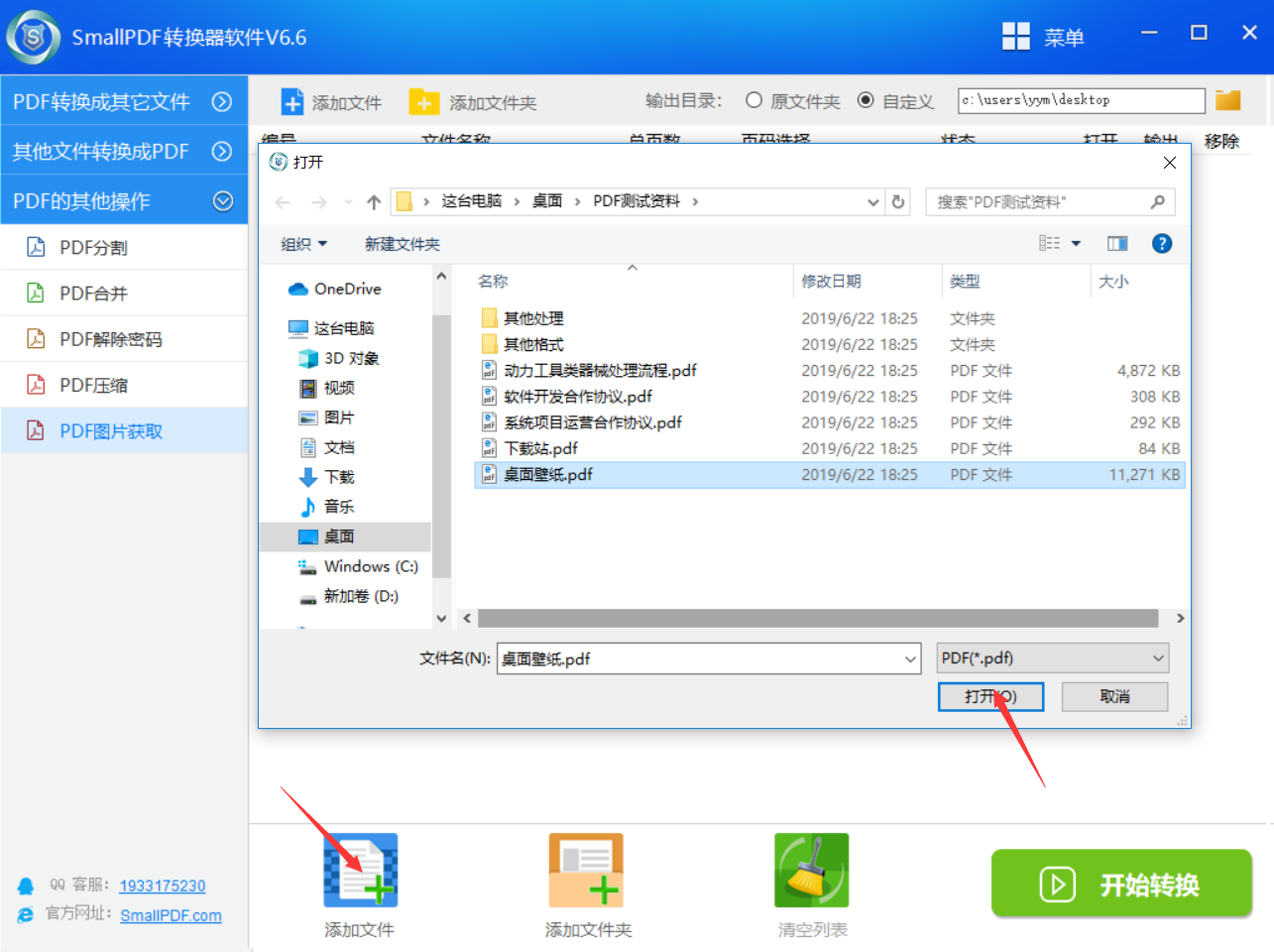Click the 取消 button

point(1114,696)
